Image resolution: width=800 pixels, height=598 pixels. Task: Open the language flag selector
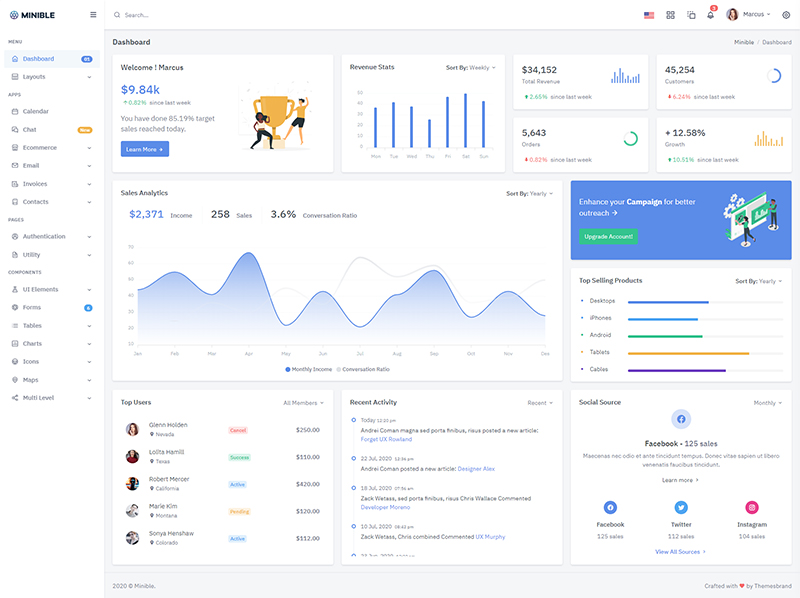(649, 15)
